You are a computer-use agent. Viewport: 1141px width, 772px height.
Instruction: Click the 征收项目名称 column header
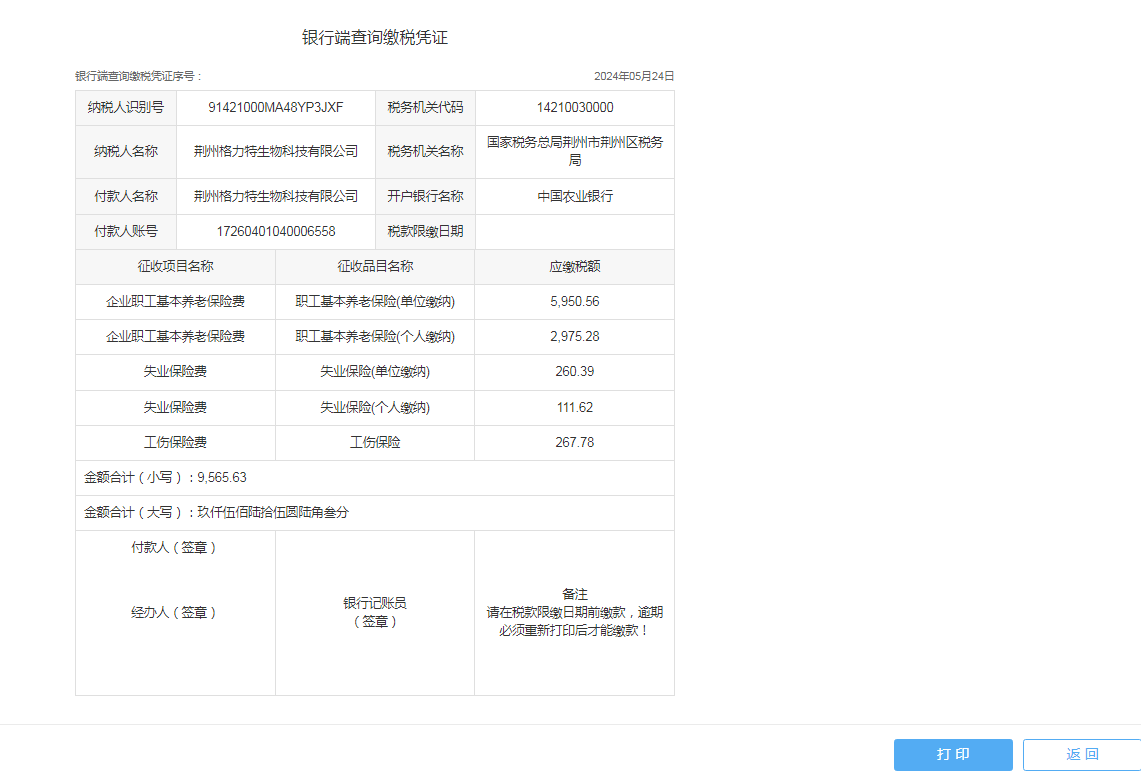(175, 266)
